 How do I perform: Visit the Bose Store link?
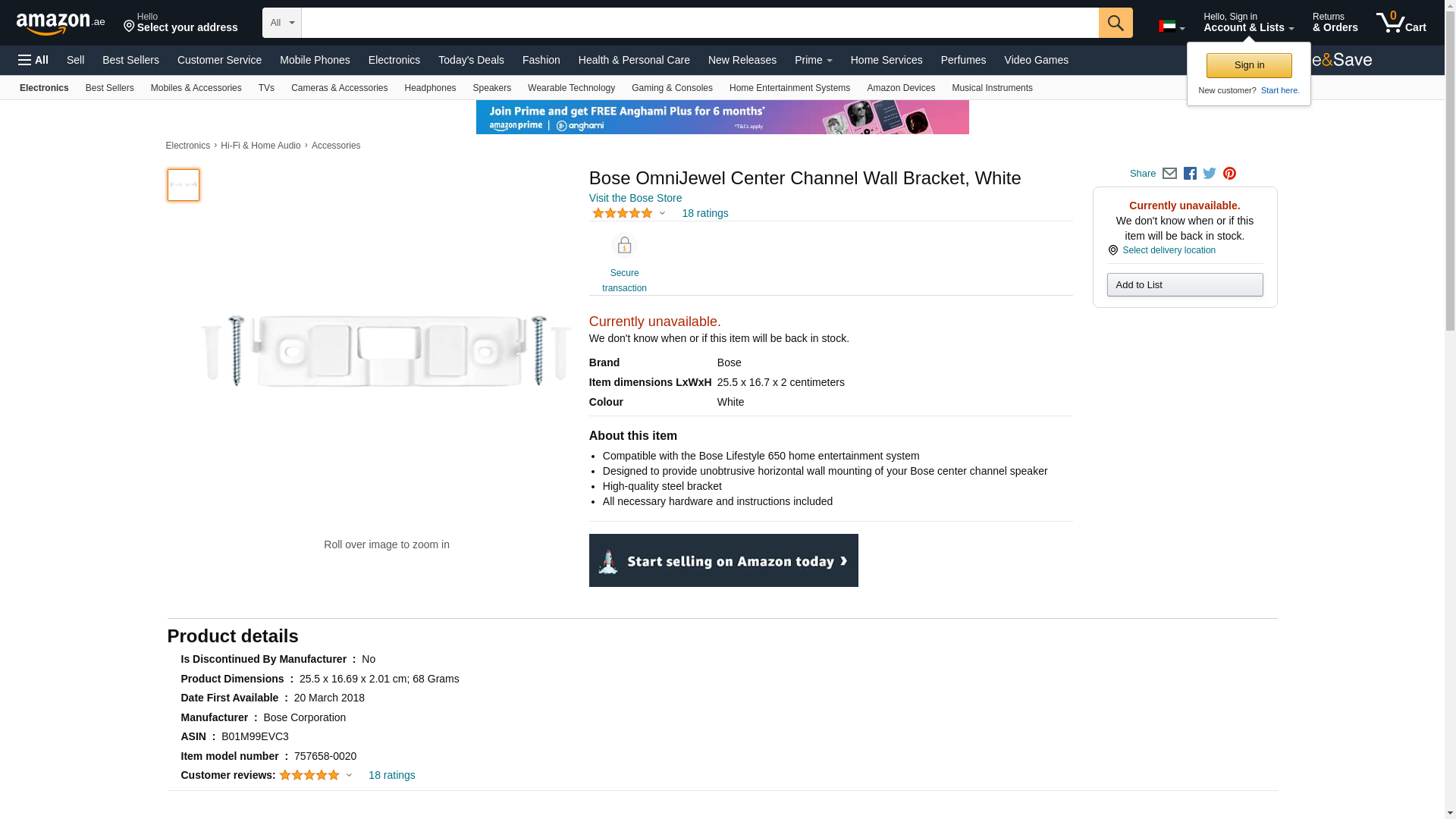pos(635,198)
